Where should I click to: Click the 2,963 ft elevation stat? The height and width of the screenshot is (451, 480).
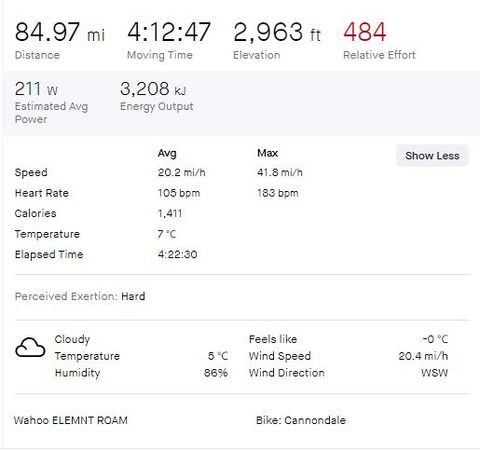coord(277,32)
